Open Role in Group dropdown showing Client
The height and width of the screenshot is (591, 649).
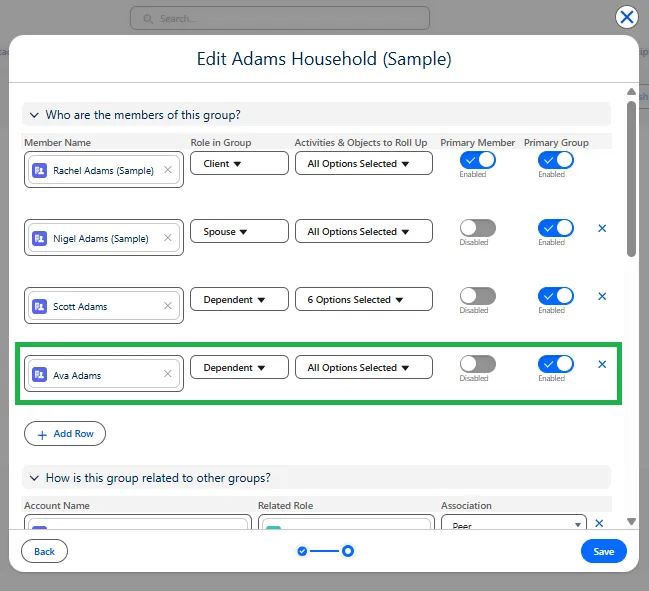239,163
